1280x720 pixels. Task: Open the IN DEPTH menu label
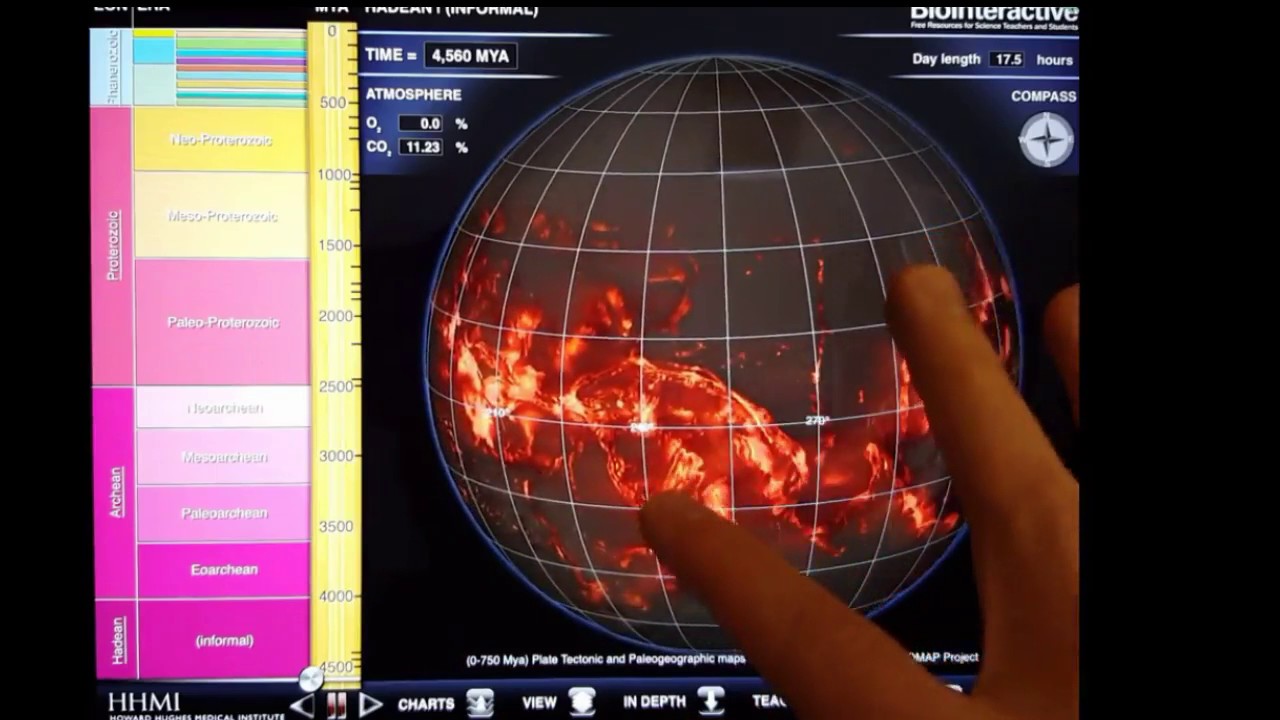(654, 702)
